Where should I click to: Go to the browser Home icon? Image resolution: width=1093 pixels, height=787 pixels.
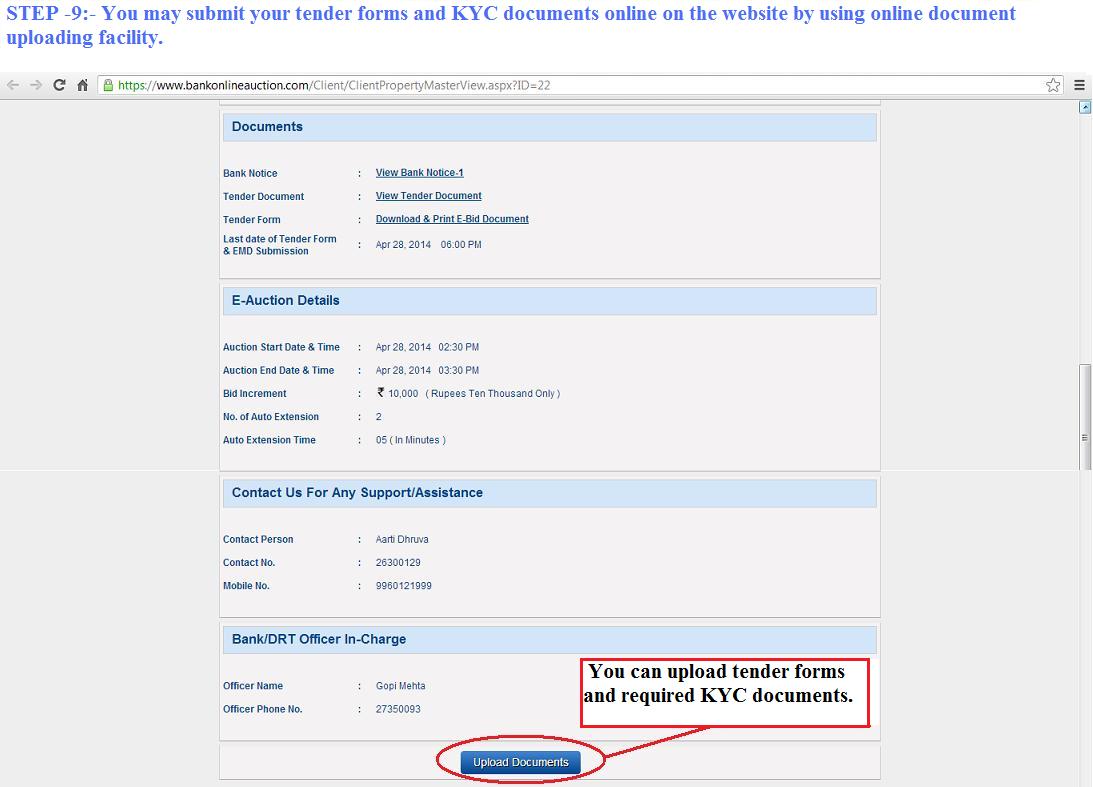tap(82, 85)
